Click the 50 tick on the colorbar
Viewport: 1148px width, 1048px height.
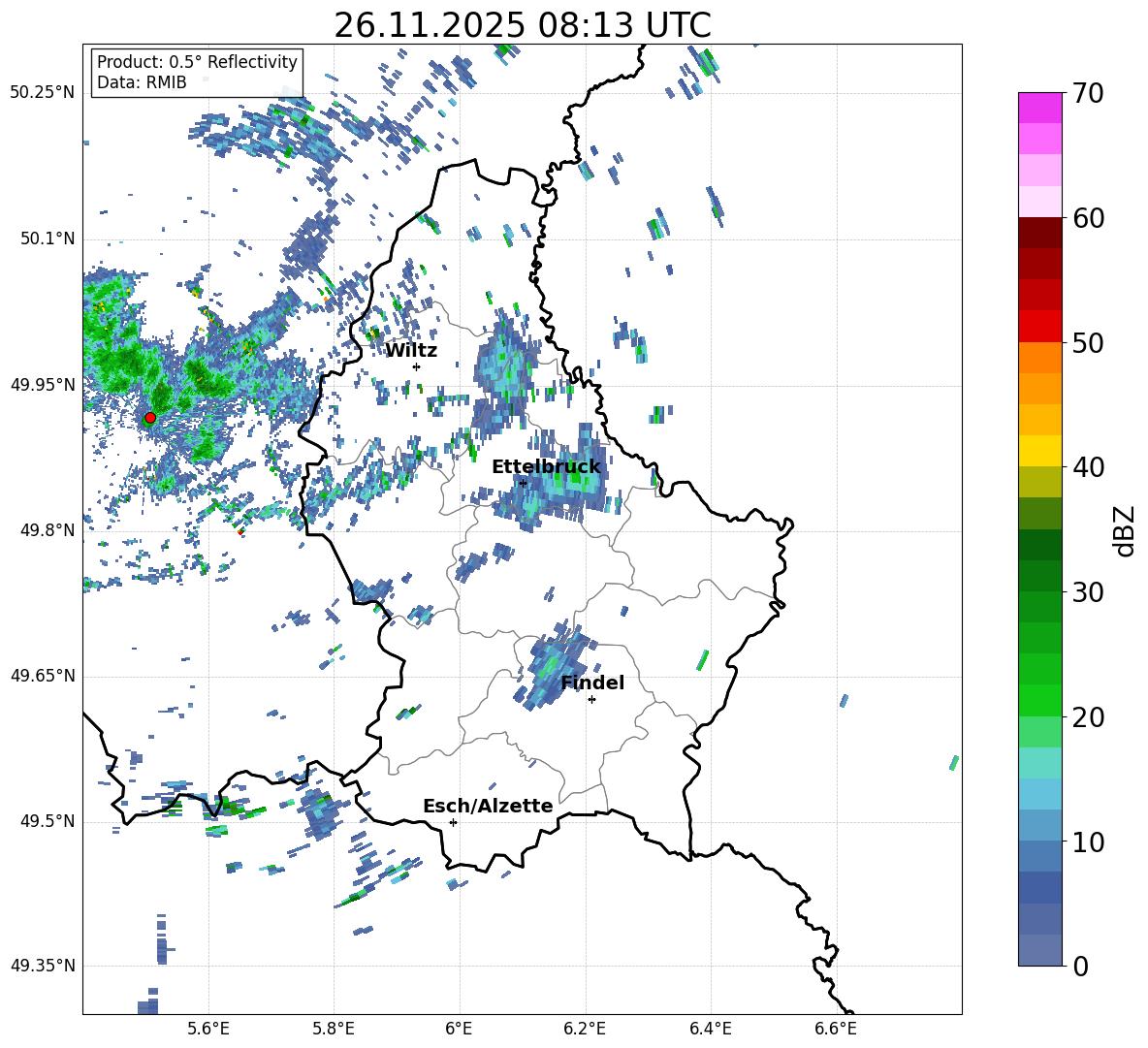1088,342
